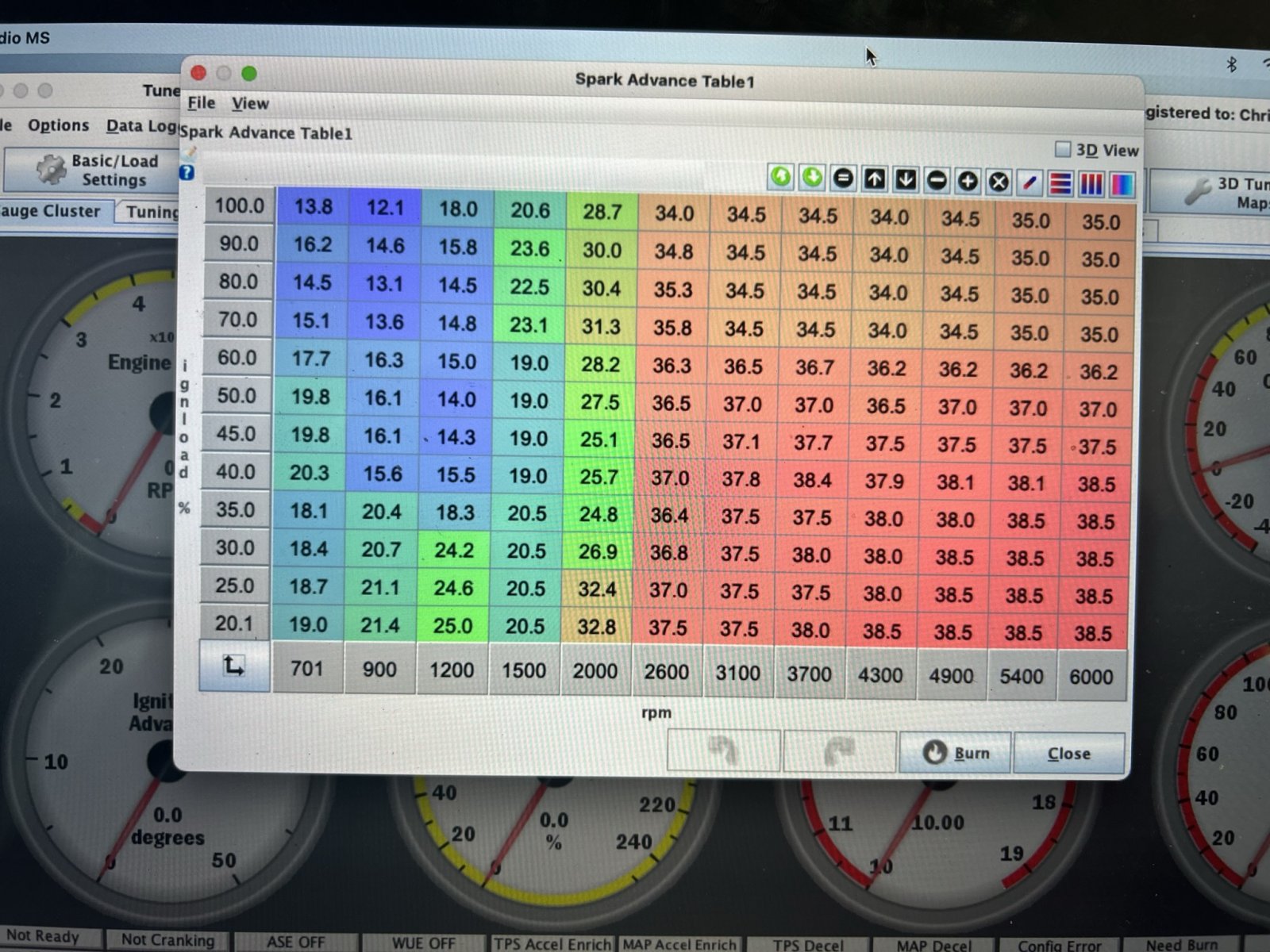
Task: Click the minus (subtract) toolbar icon
Action: pyautogui.click(x=937, y=181)
